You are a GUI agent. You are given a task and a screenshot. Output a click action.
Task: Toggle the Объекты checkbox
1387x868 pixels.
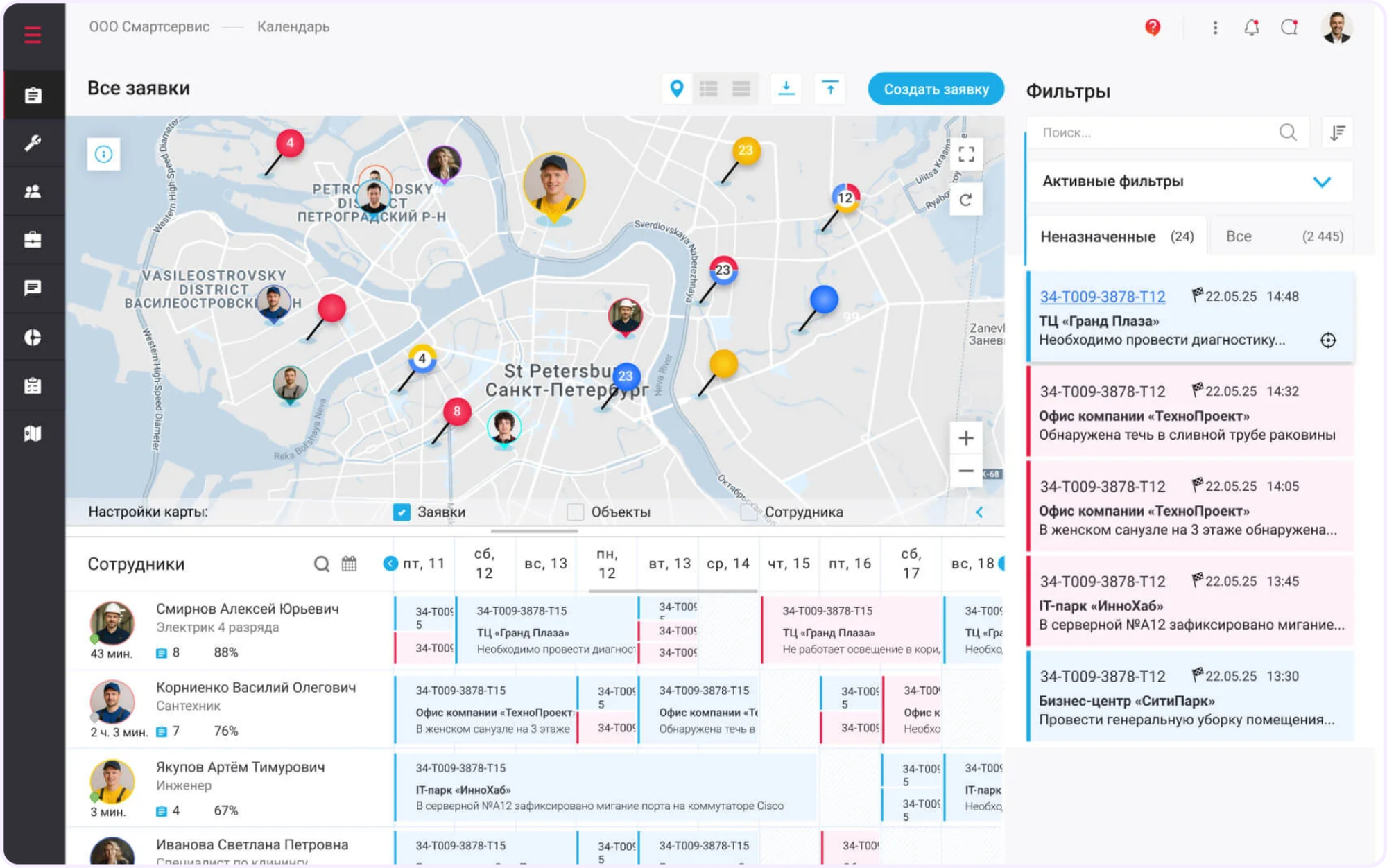(x=575, y=512)
